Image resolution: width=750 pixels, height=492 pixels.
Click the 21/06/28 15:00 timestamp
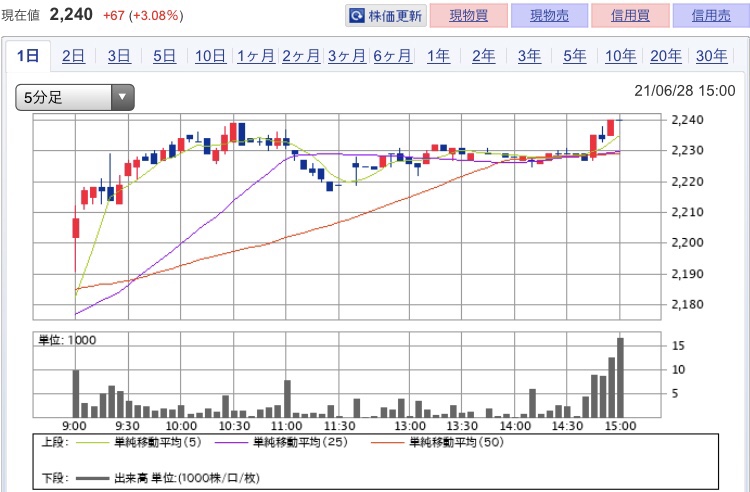click(x=684, y=90)
